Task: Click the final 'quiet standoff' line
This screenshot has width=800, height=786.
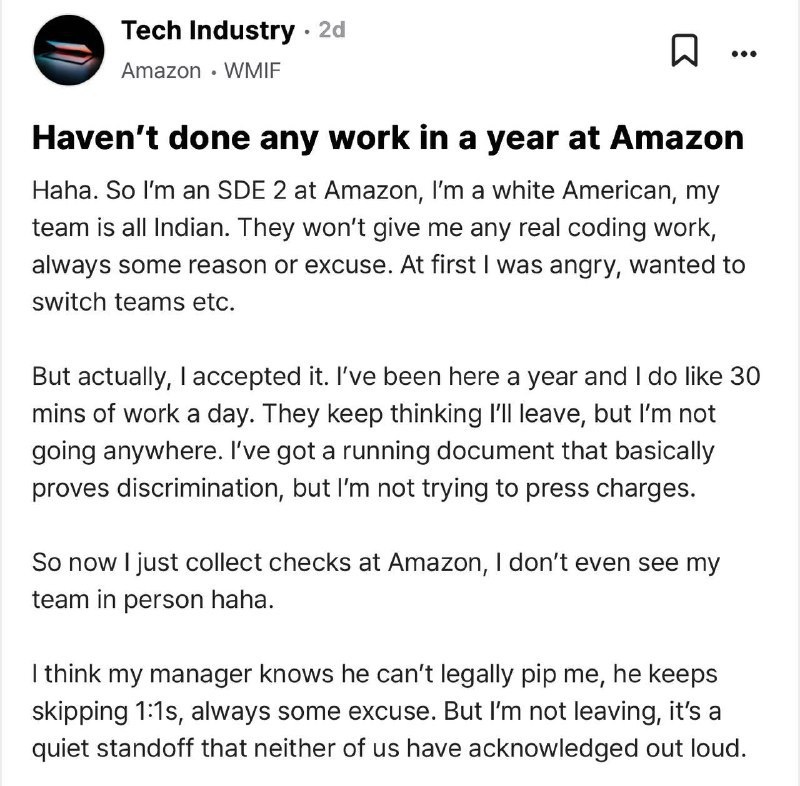Action: point(389,749)
